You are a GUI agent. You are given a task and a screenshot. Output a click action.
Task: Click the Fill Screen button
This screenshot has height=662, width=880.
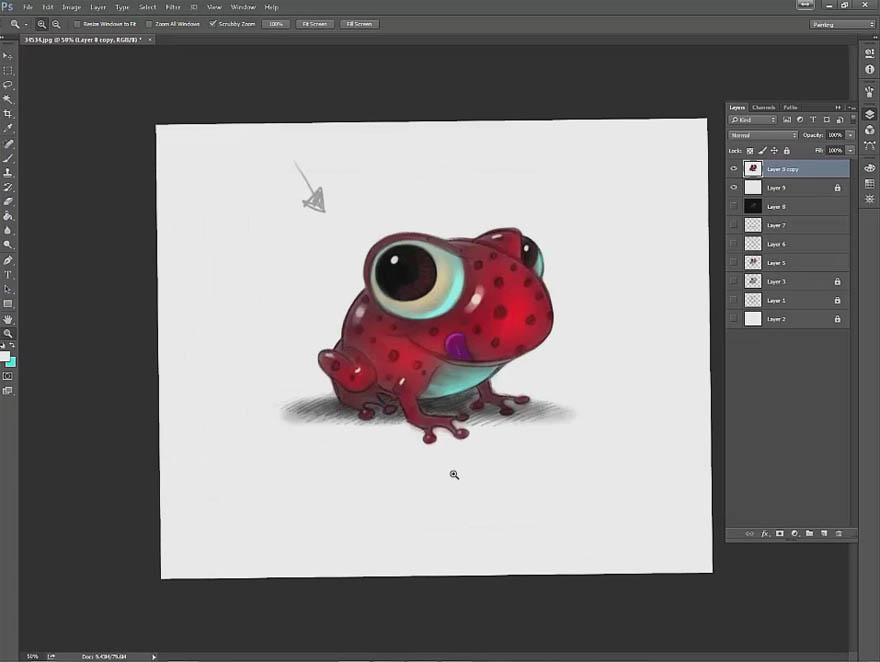359,24
